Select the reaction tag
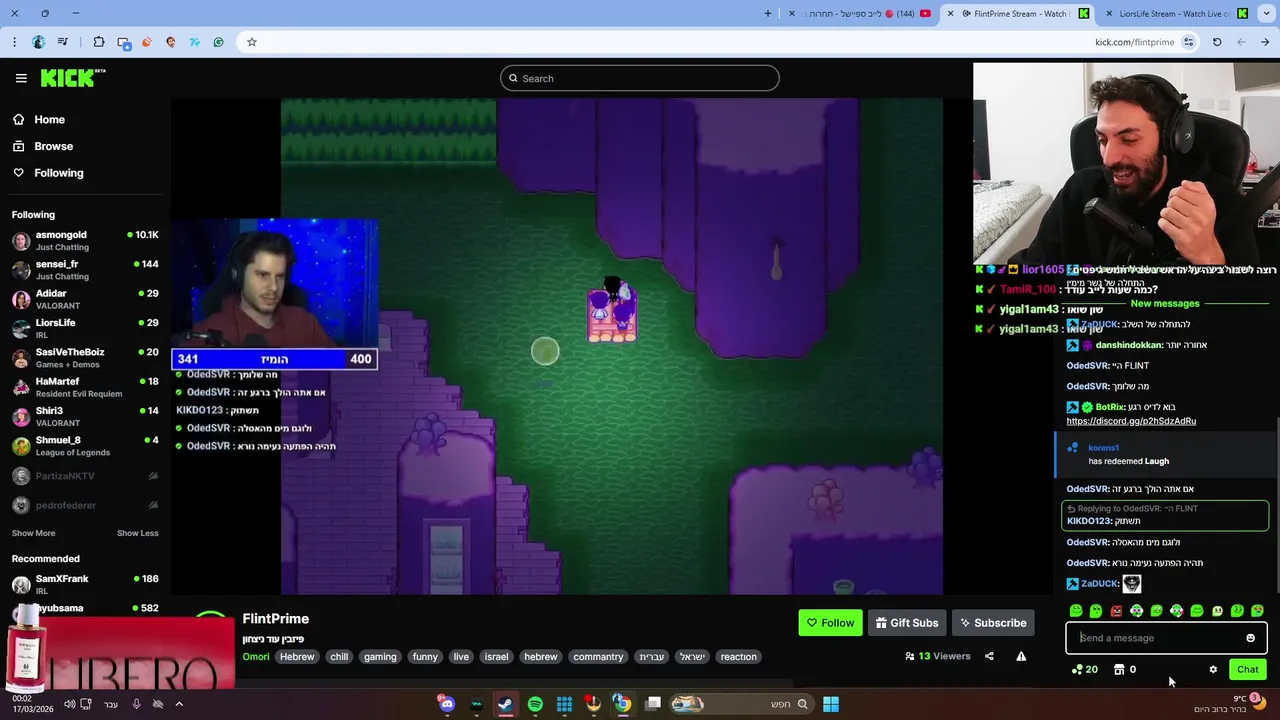 (738, 657)
